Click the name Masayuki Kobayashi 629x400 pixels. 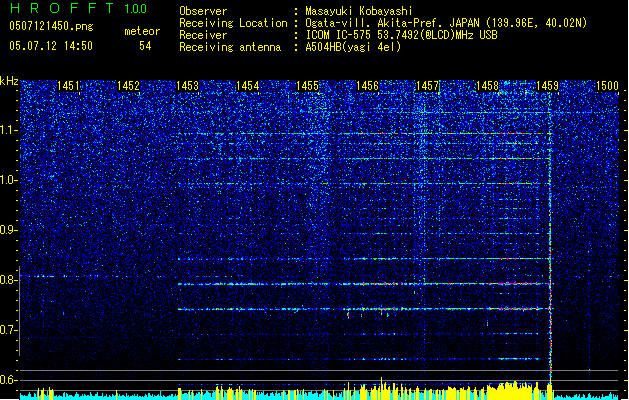pos(359,11)
